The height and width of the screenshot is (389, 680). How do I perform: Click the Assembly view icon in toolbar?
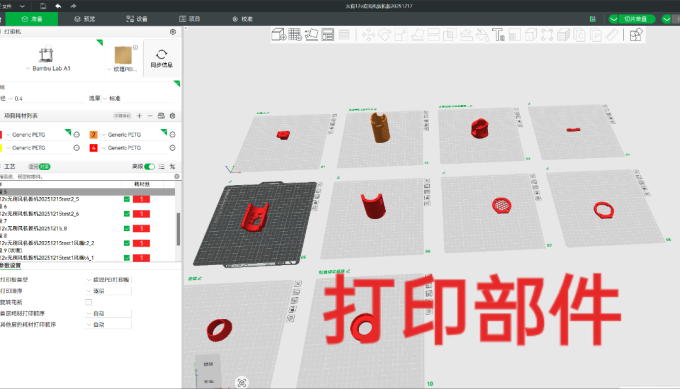pos(636,35)
